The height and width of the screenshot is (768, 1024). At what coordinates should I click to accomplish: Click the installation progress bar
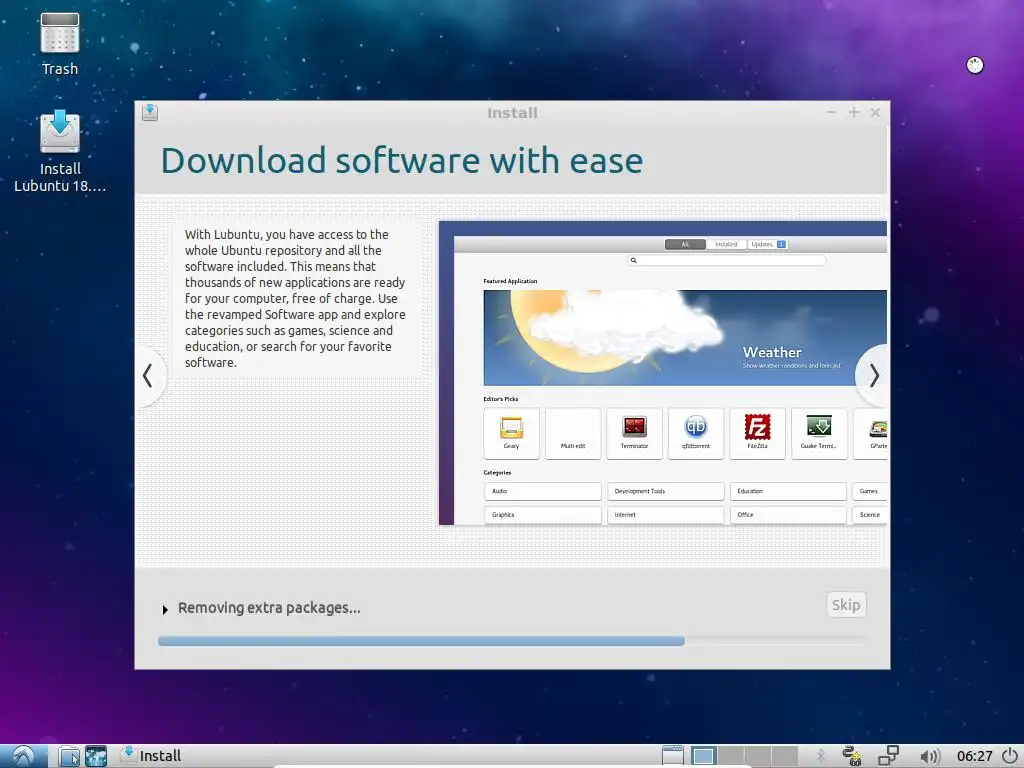tap(511, 641)
